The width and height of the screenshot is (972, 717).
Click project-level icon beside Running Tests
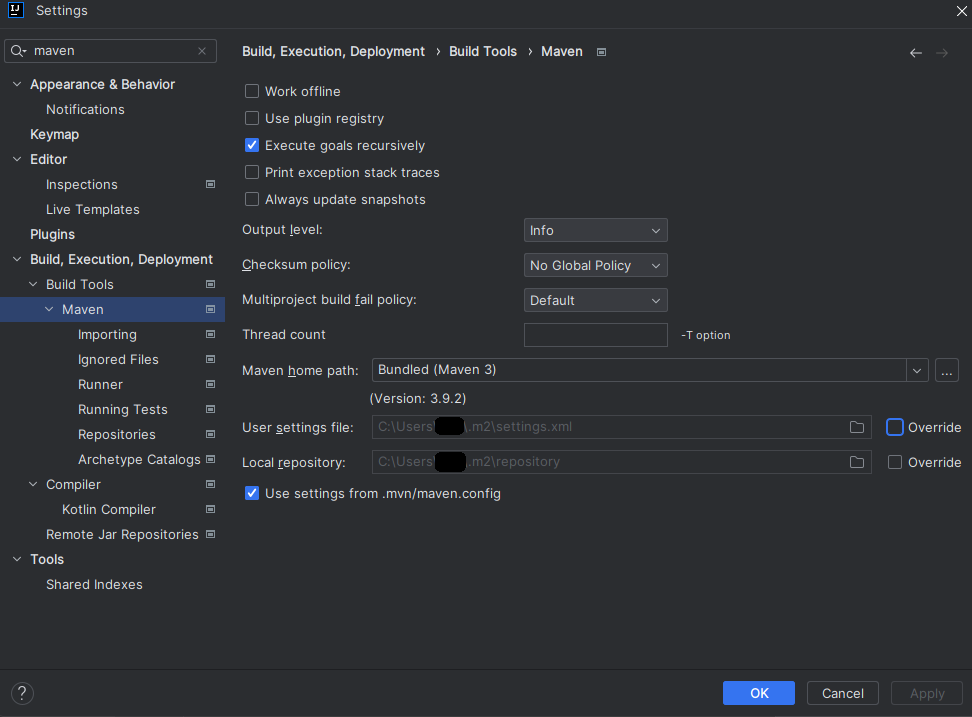click(211, 409)
